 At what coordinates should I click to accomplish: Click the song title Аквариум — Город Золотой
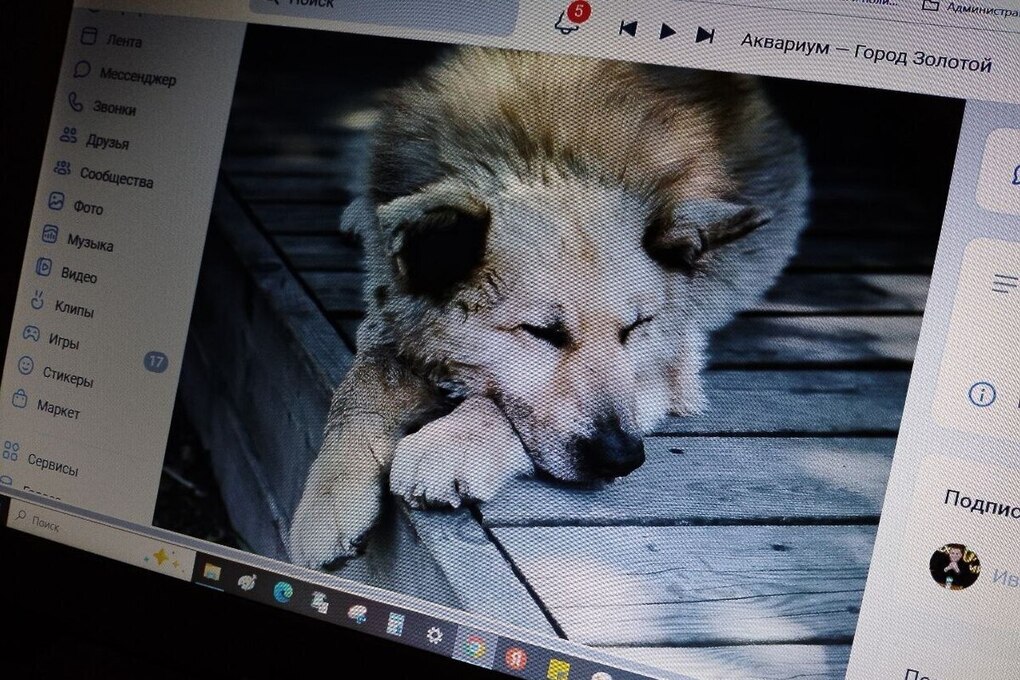coord(865,52)
